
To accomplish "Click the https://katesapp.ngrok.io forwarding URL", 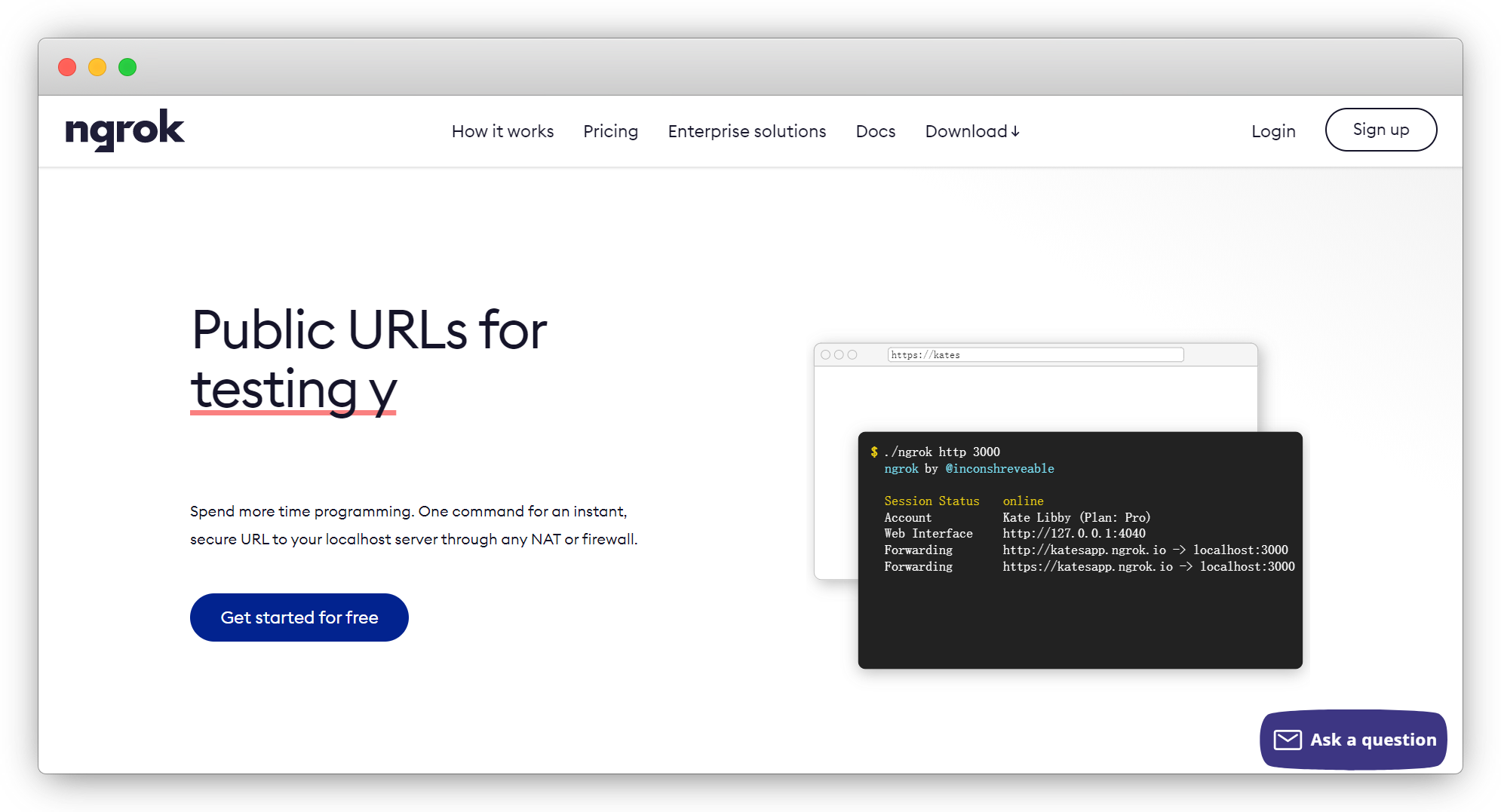I will [1087, 567].
